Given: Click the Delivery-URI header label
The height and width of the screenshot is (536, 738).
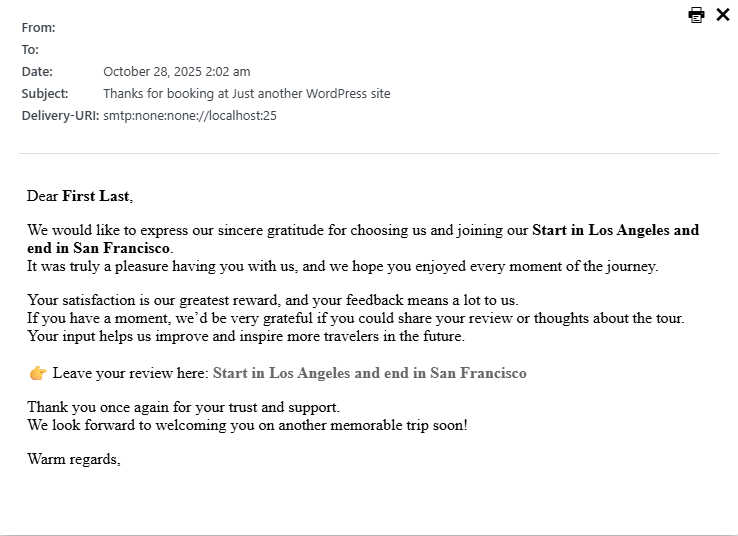Looking at the screenshot, I should point(60,116).
